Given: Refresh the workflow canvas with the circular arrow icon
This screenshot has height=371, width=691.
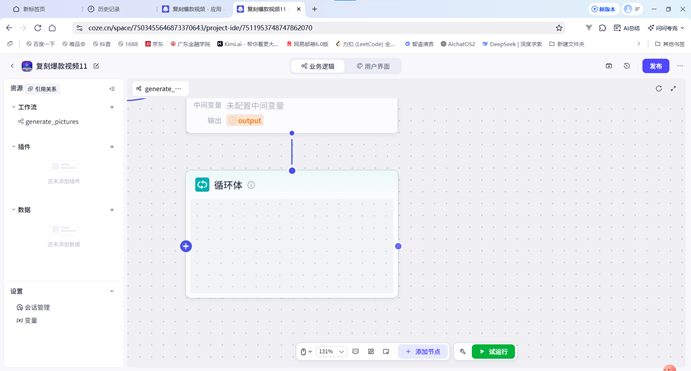Looking at the screenshot, I should click(x=659, y=89).
